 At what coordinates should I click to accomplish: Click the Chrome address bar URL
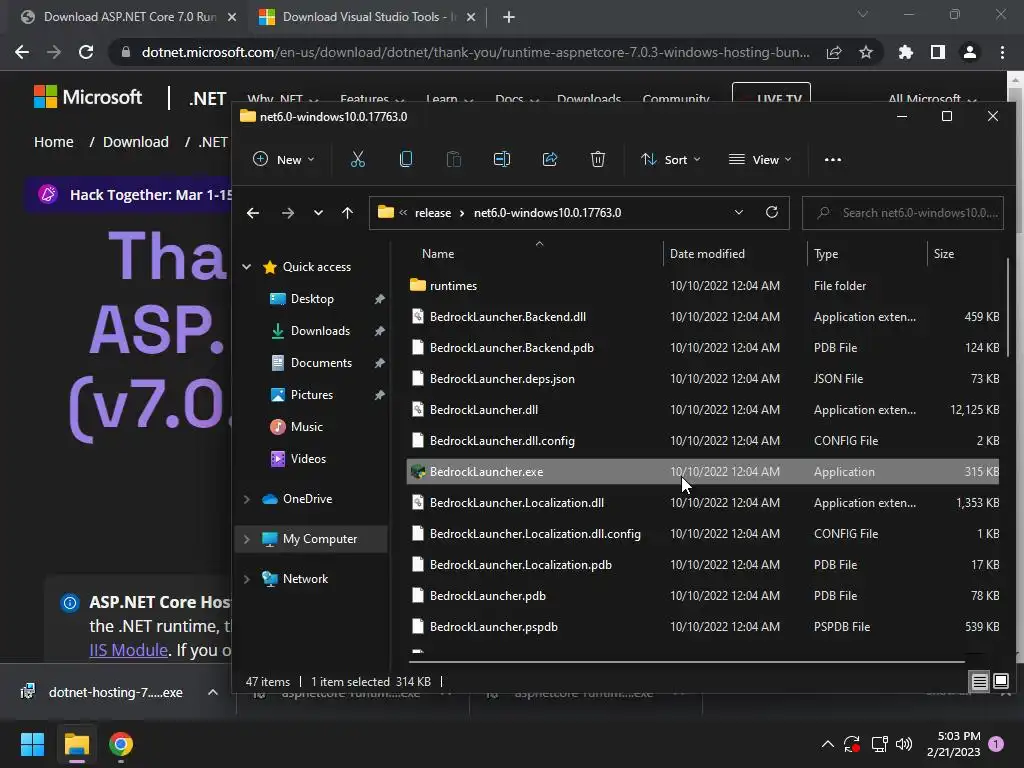pyautogui.click(x=475, y=52)
